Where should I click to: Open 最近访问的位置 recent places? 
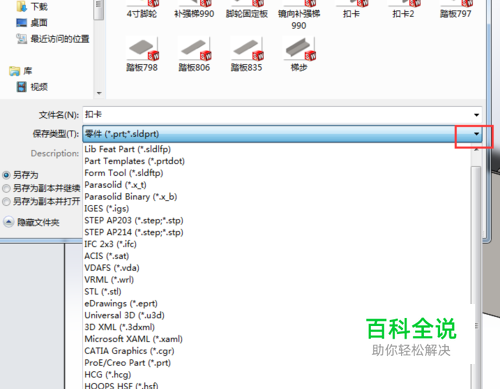pos(53,39)
